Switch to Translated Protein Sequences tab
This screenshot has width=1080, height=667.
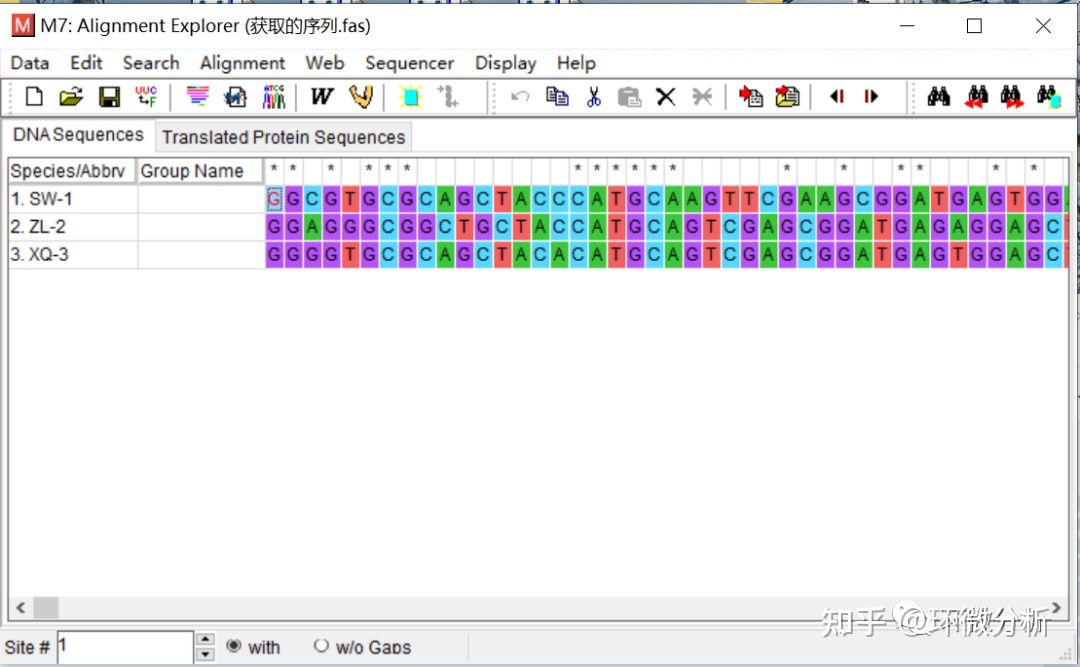[284, 137]
